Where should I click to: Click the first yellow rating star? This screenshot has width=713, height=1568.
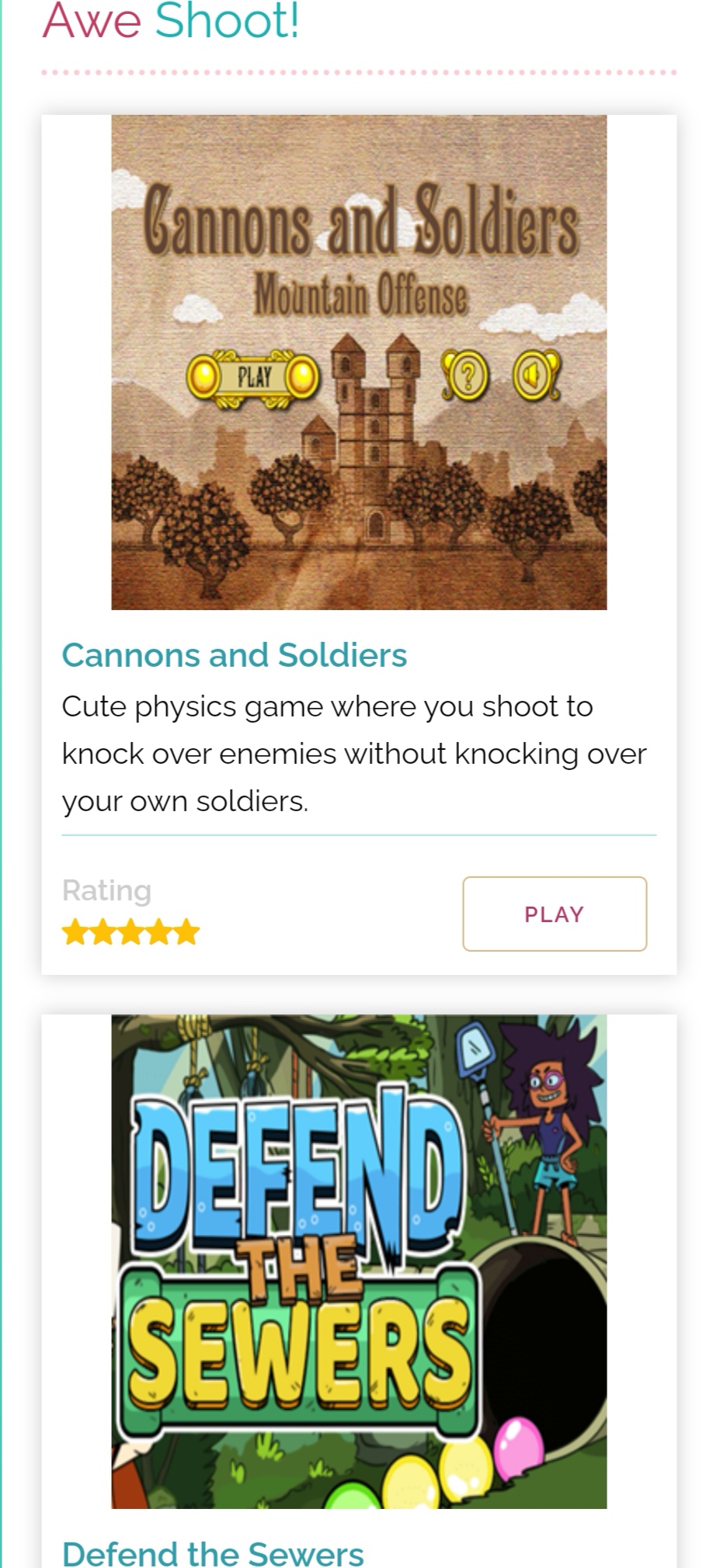pos(75,932)
